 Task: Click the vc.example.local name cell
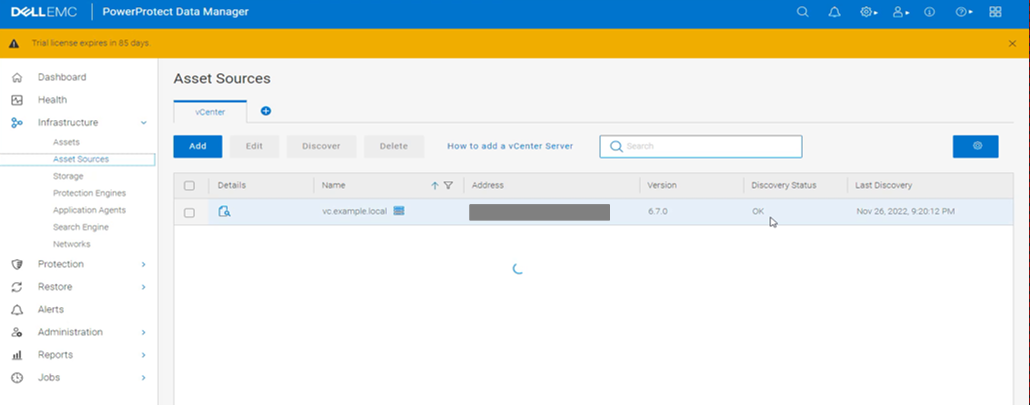[354, 211]
